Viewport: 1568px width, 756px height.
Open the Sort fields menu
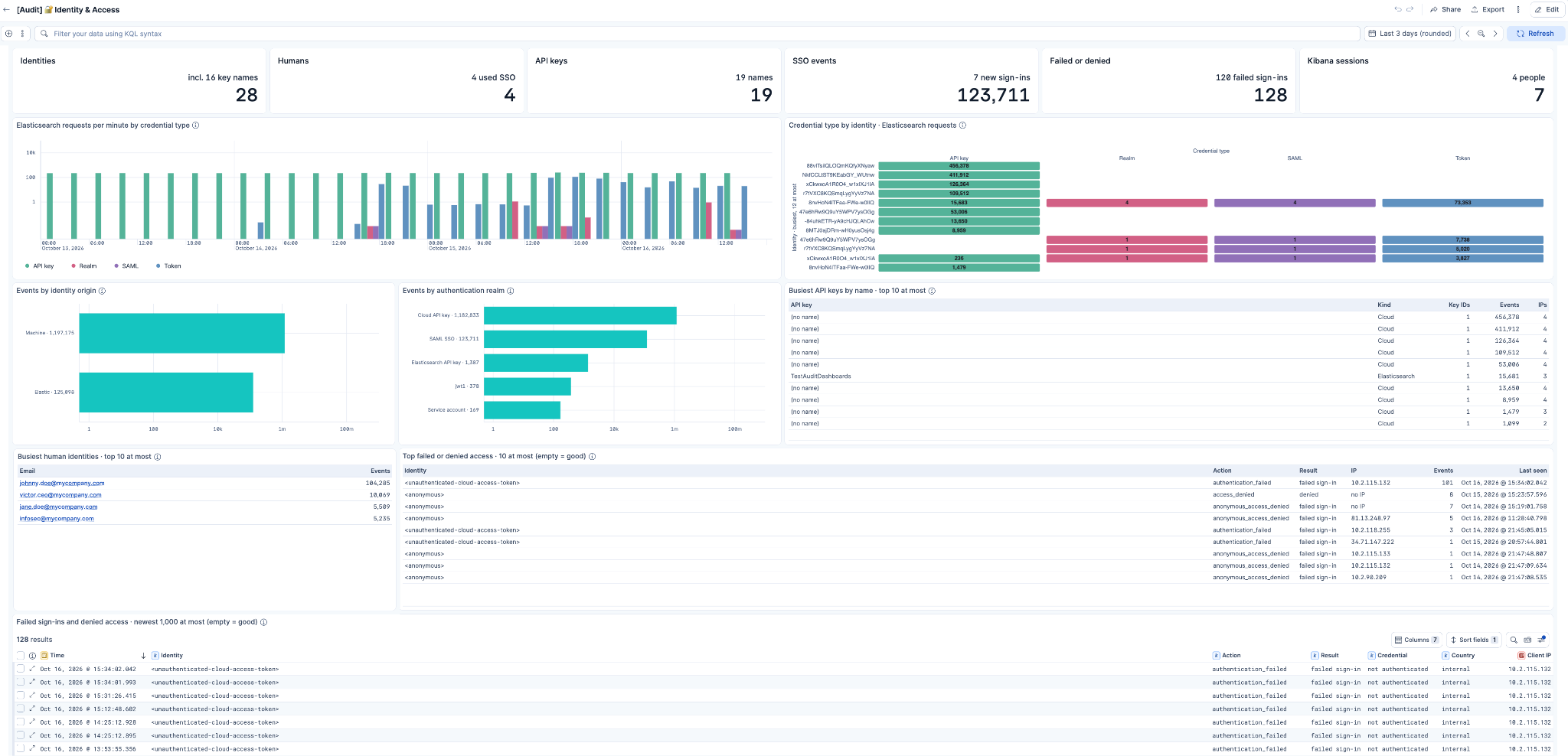[x=1474, y=640]
